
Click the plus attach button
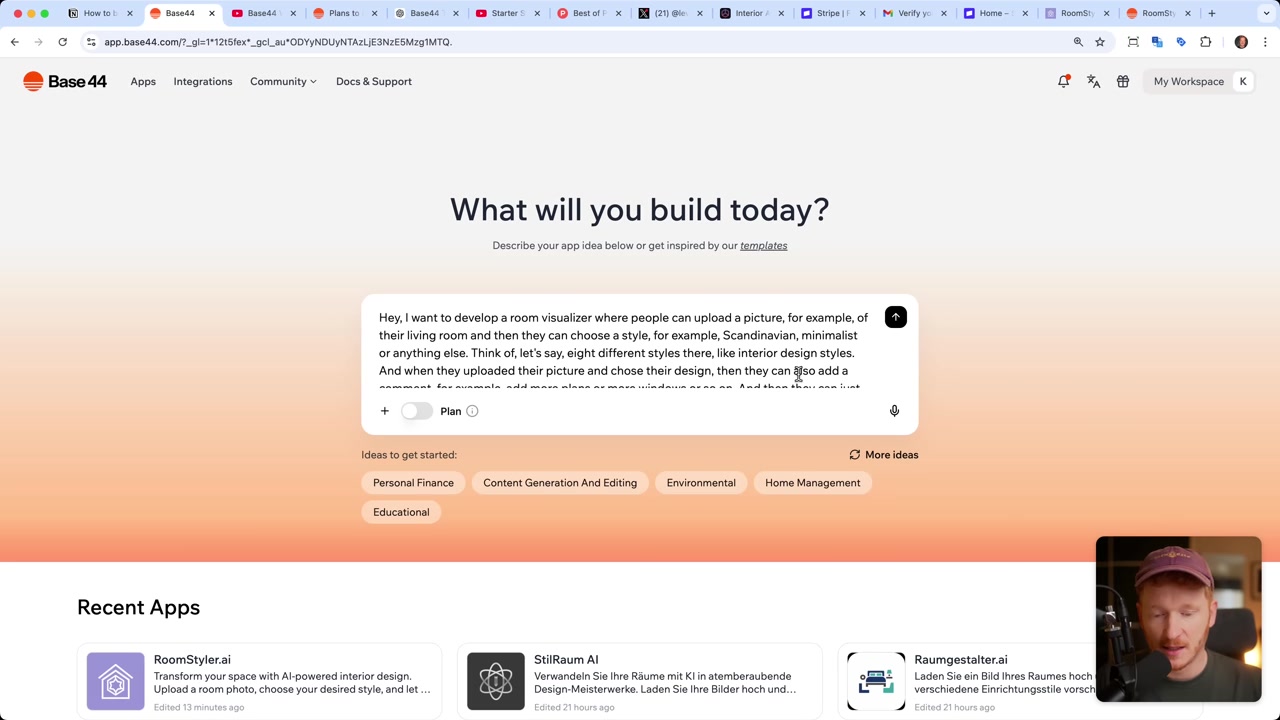click(384, 411)
